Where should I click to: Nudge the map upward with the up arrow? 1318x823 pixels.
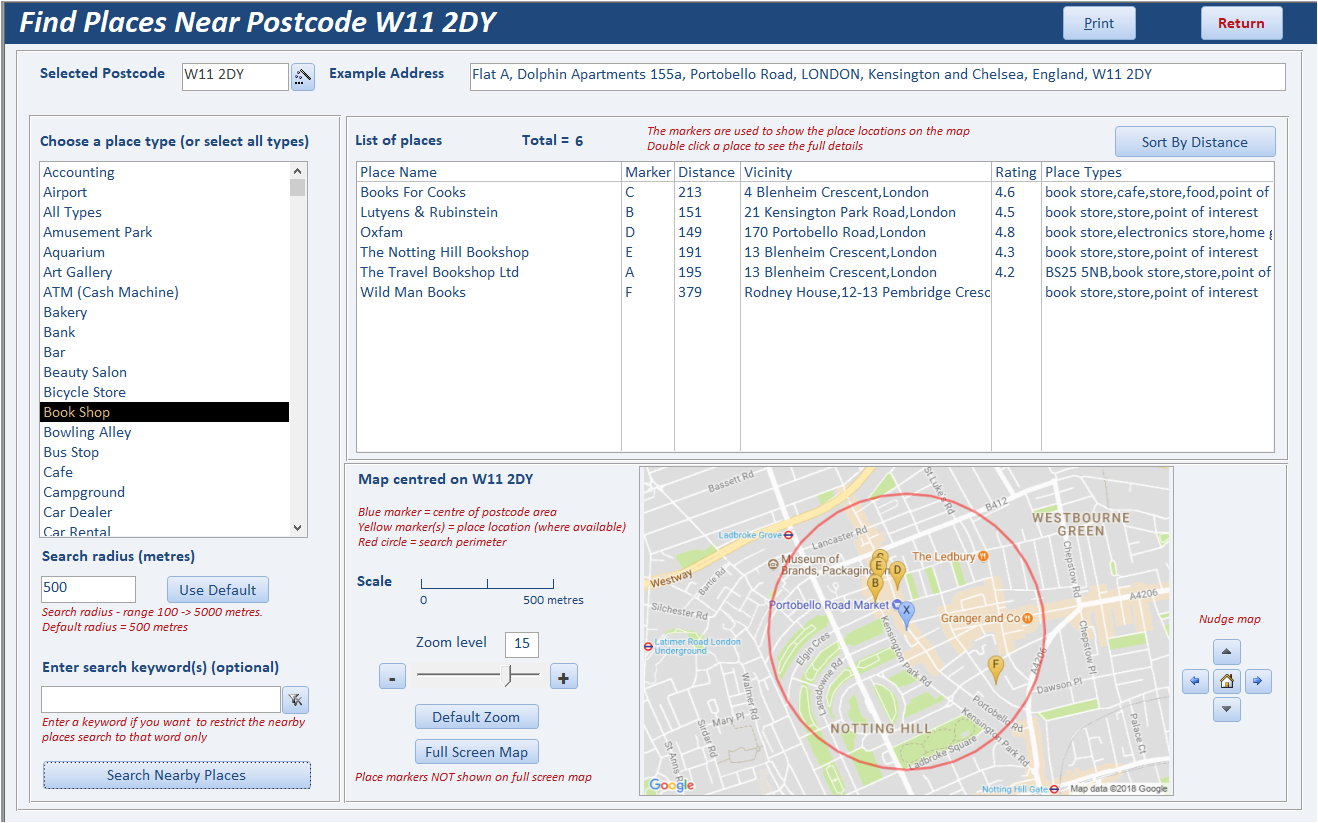[1227, 653]
